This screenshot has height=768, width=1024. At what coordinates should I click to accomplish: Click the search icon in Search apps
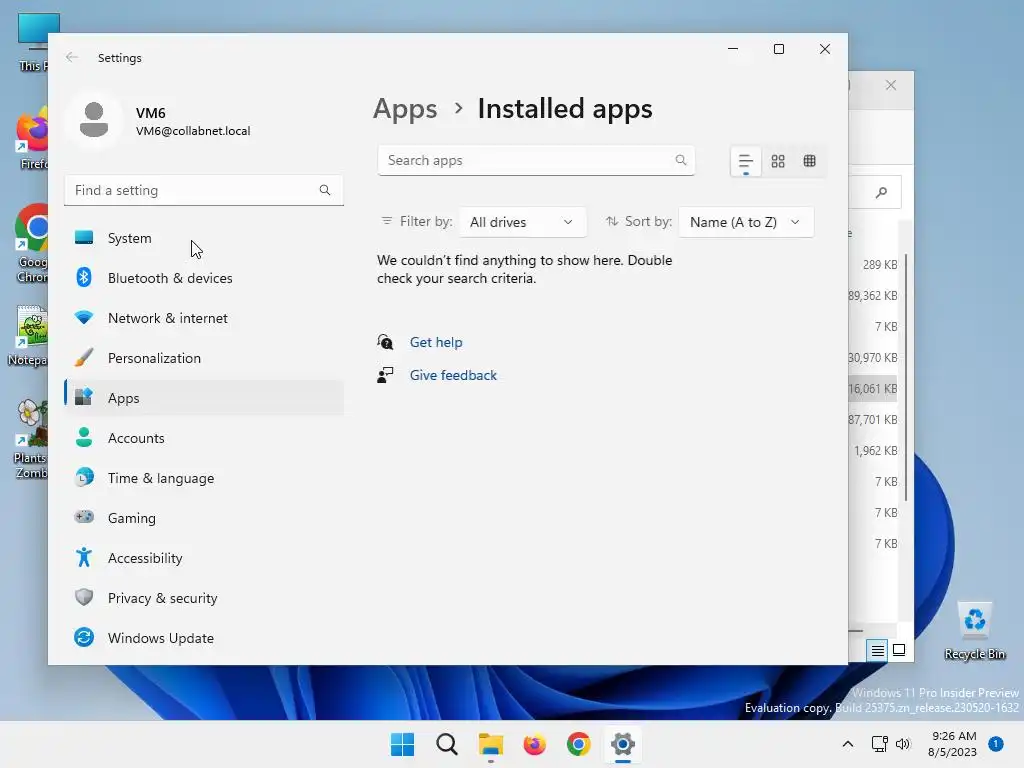click(x=680, y=160)
